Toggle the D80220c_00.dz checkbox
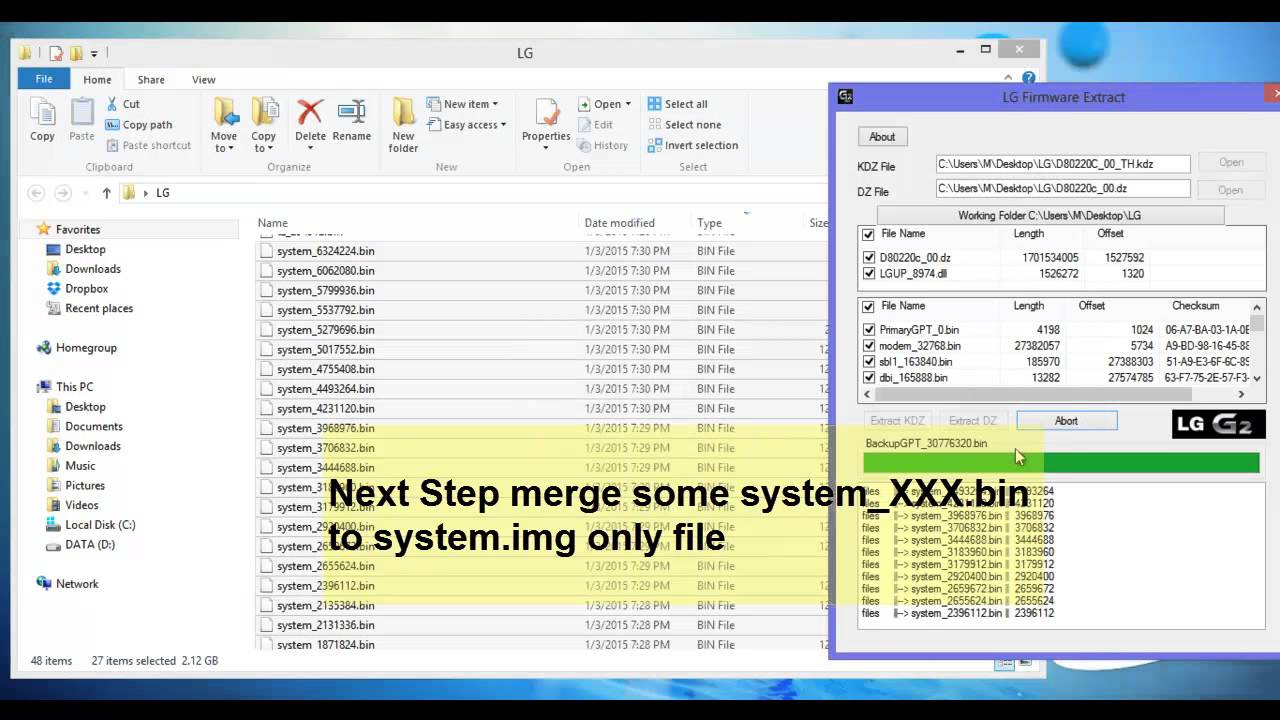 click(868, 258)
